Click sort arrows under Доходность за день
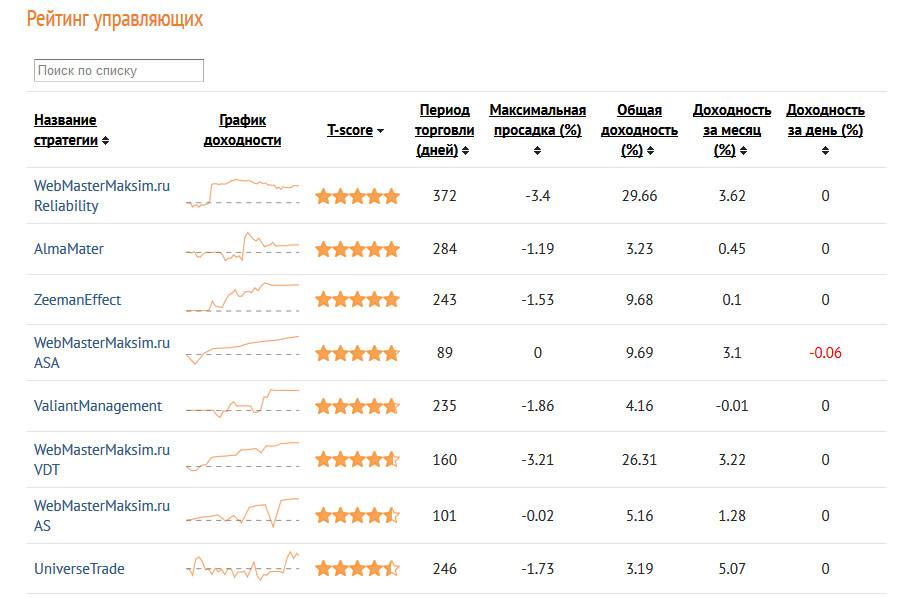This screenshot has height=598, width=910. (825, 151)
